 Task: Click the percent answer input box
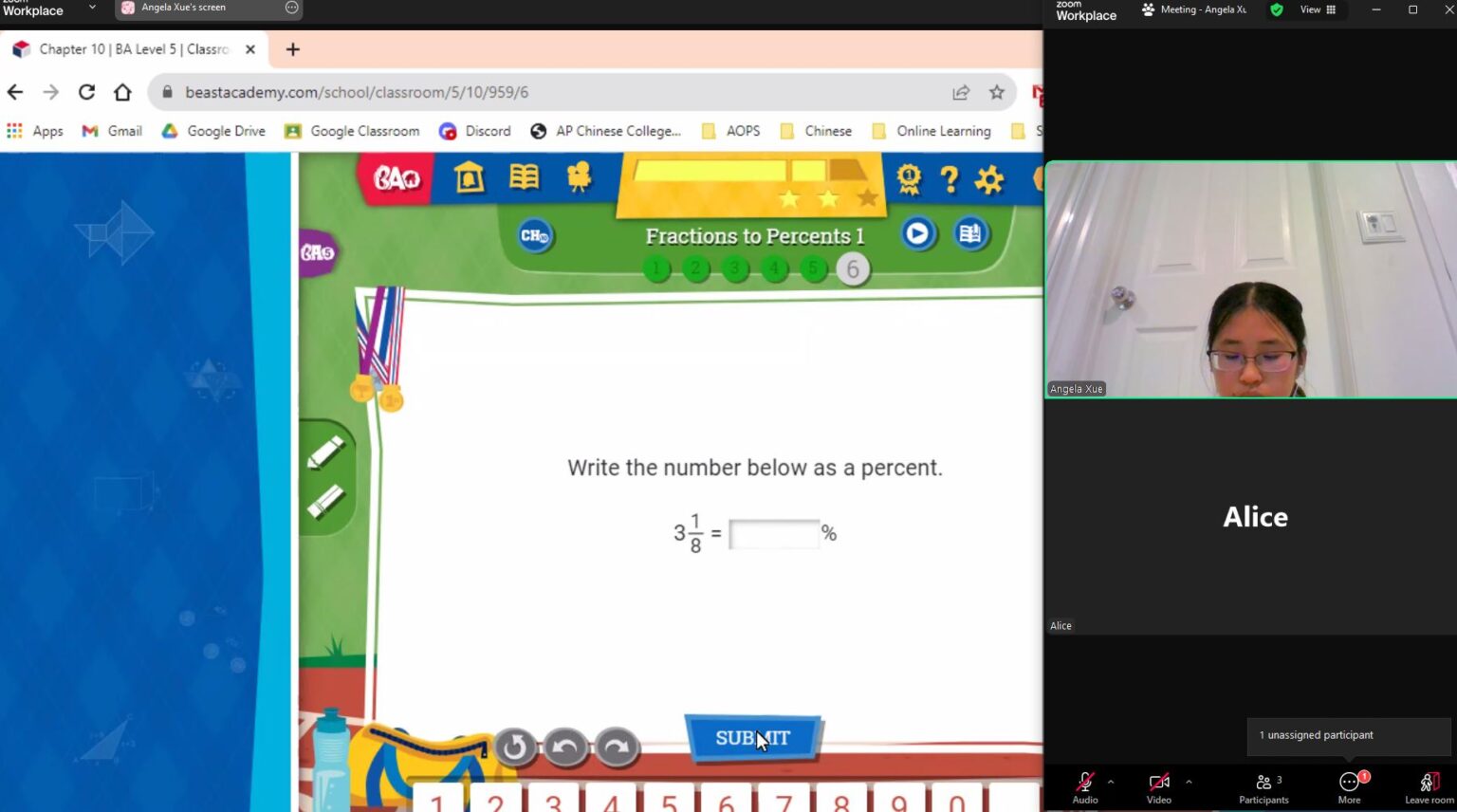(774, 534)
